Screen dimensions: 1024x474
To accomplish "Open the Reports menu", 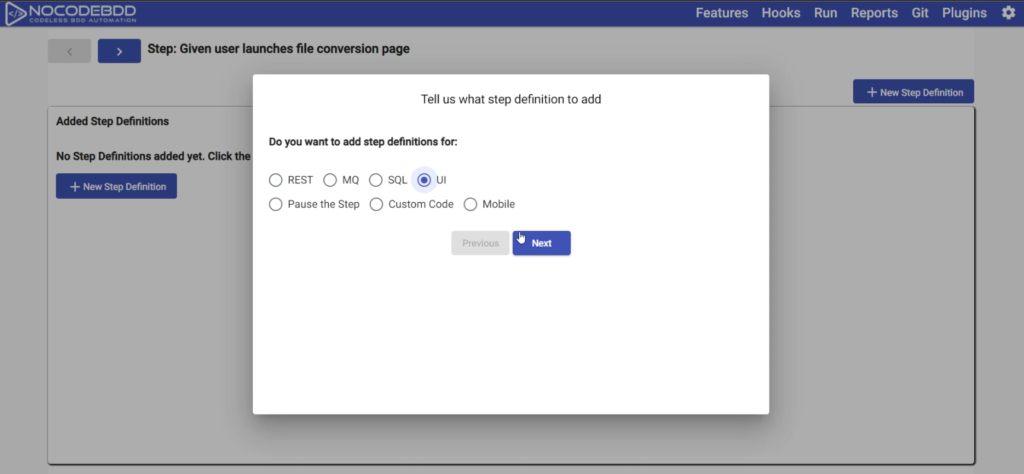I will (874, 13).
